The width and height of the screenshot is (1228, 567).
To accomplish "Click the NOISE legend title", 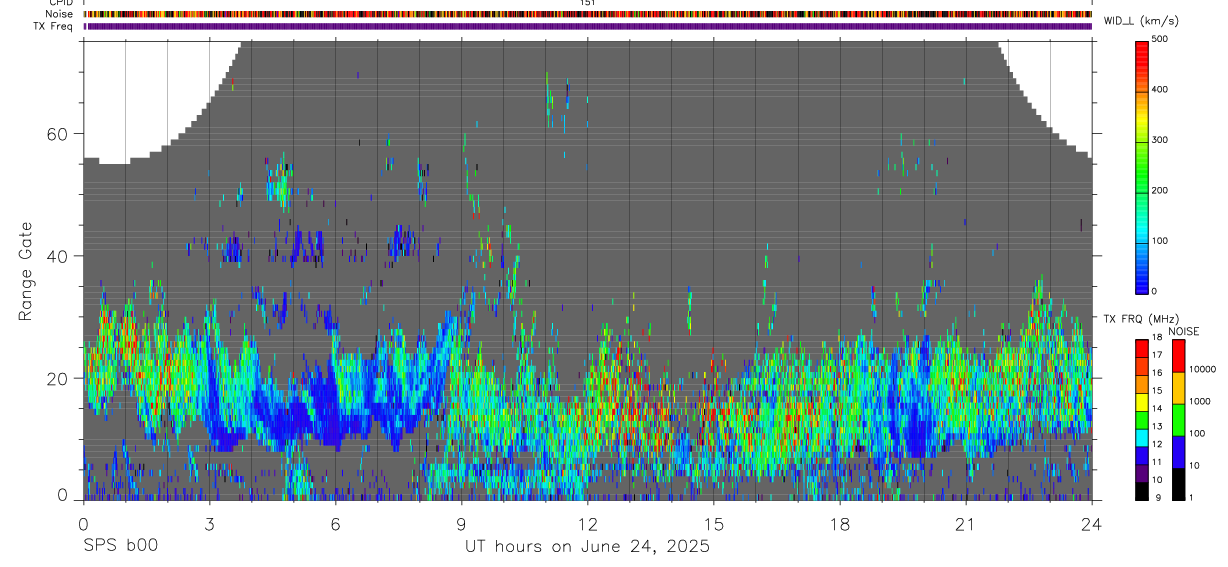I will [x=1184, y=331].
